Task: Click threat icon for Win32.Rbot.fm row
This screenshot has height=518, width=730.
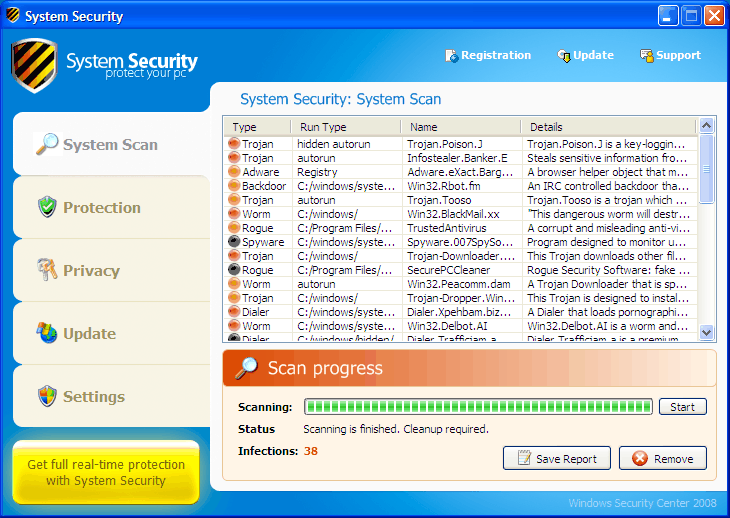Action: (234, 186)
